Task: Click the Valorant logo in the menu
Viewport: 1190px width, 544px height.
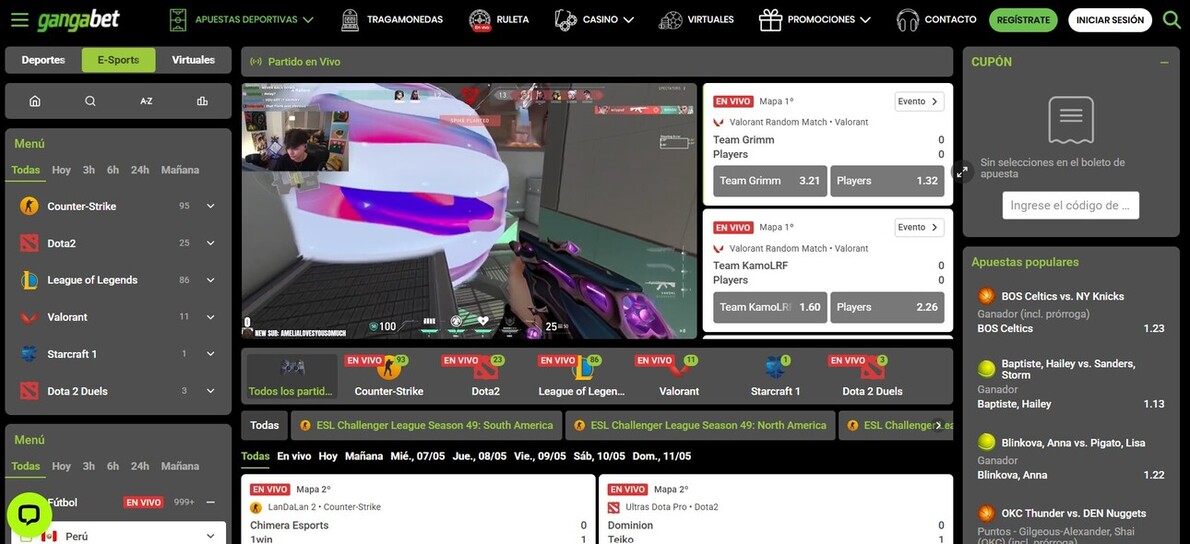Action: click(x=29, y=317)
